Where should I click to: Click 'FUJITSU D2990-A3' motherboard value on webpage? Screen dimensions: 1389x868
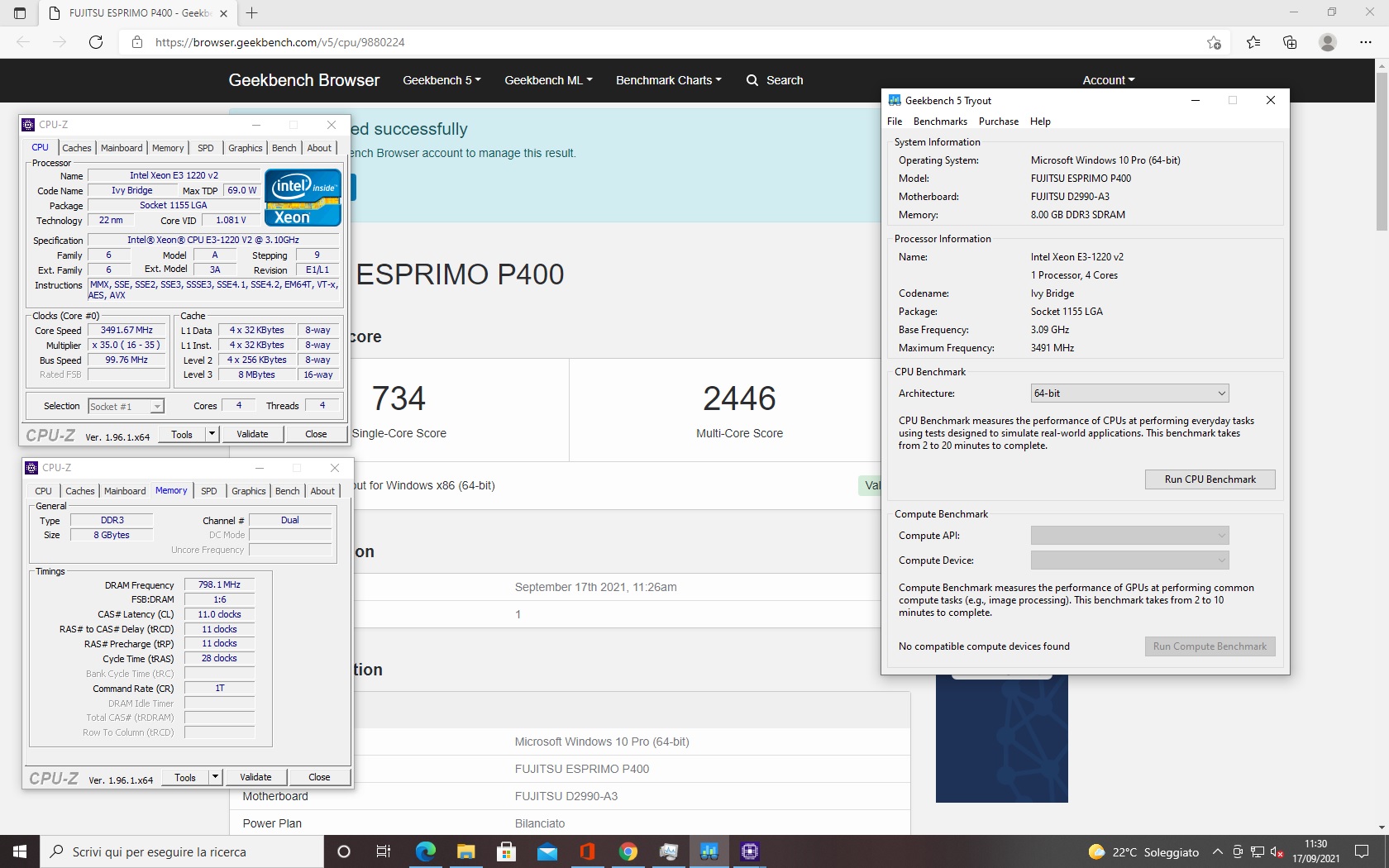tap(566, 796)
